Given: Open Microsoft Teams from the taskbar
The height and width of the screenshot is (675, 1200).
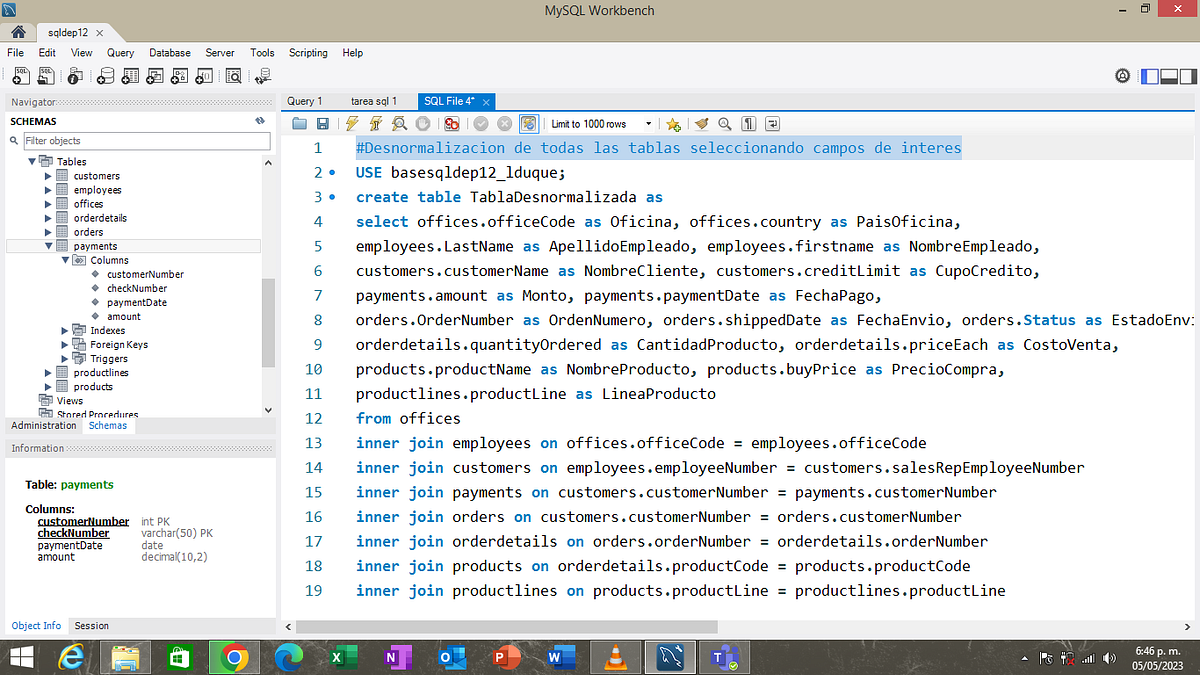Looking at the screenshot, I should (724, 657).
